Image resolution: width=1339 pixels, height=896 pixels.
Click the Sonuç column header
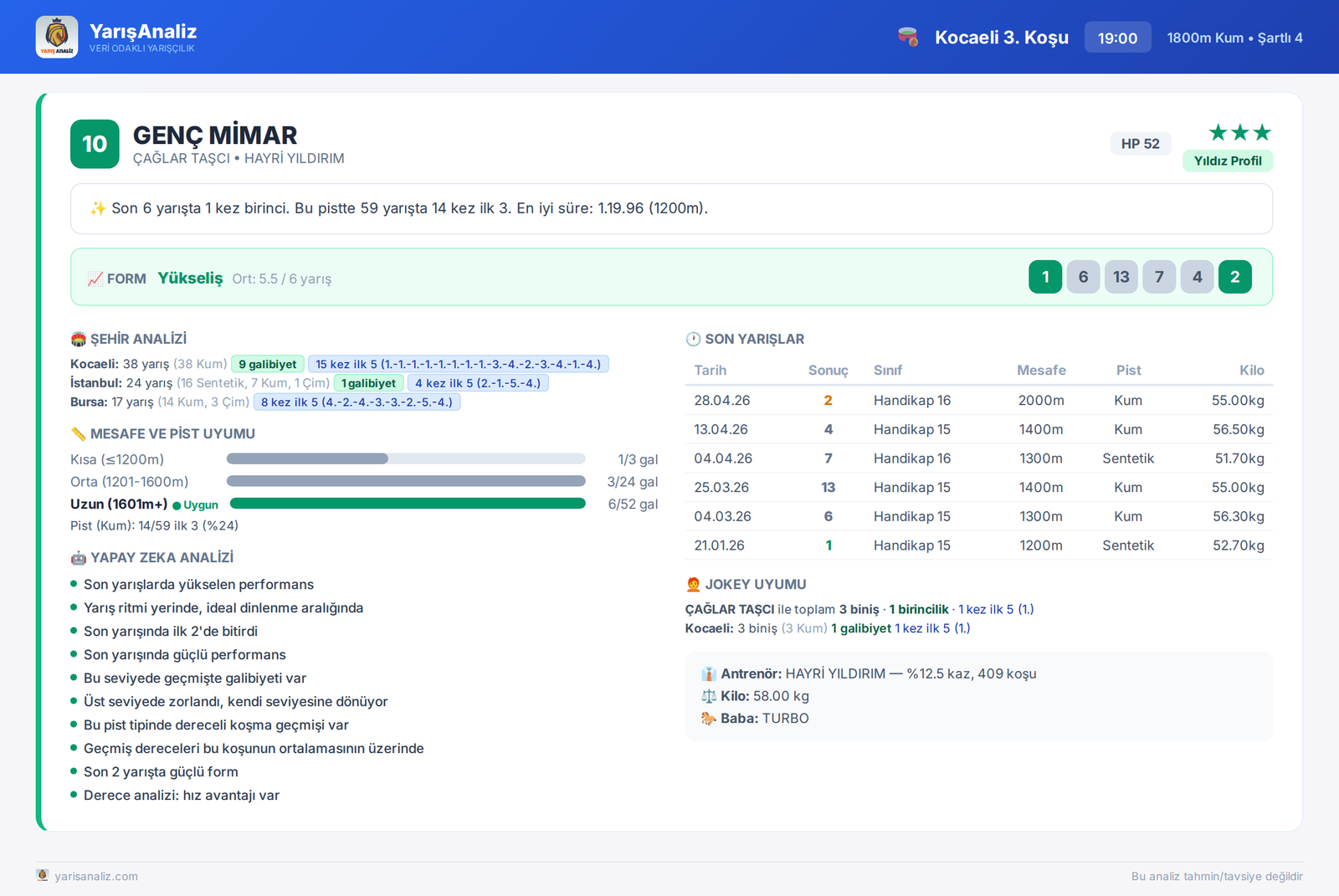pos(828,370)
